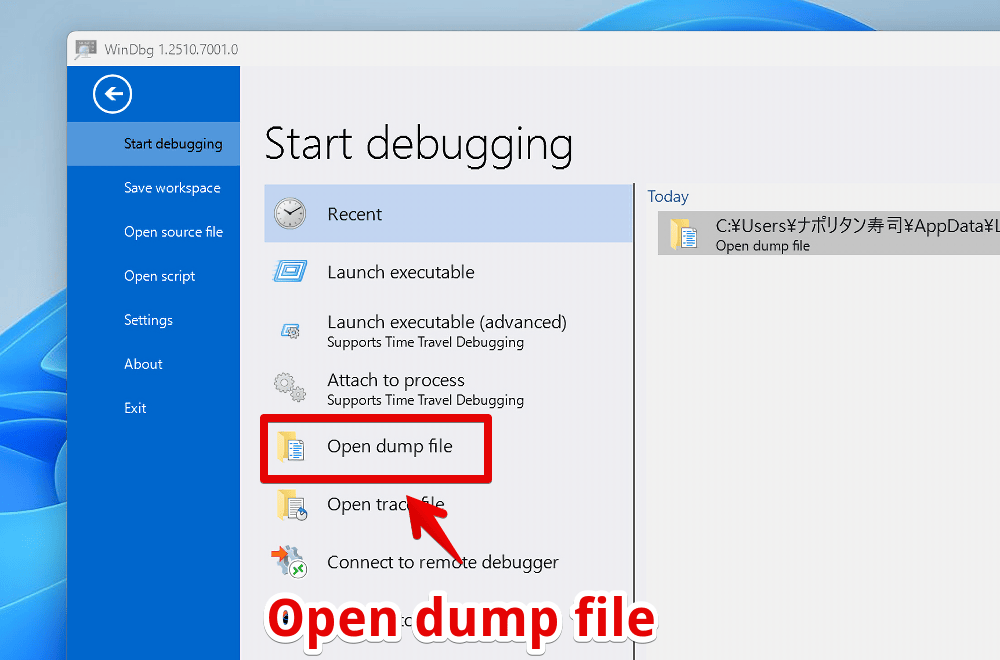Click the Connect to remote debugger icon
The height and width of the screenshot is (660, 1000).
point(290,562)
